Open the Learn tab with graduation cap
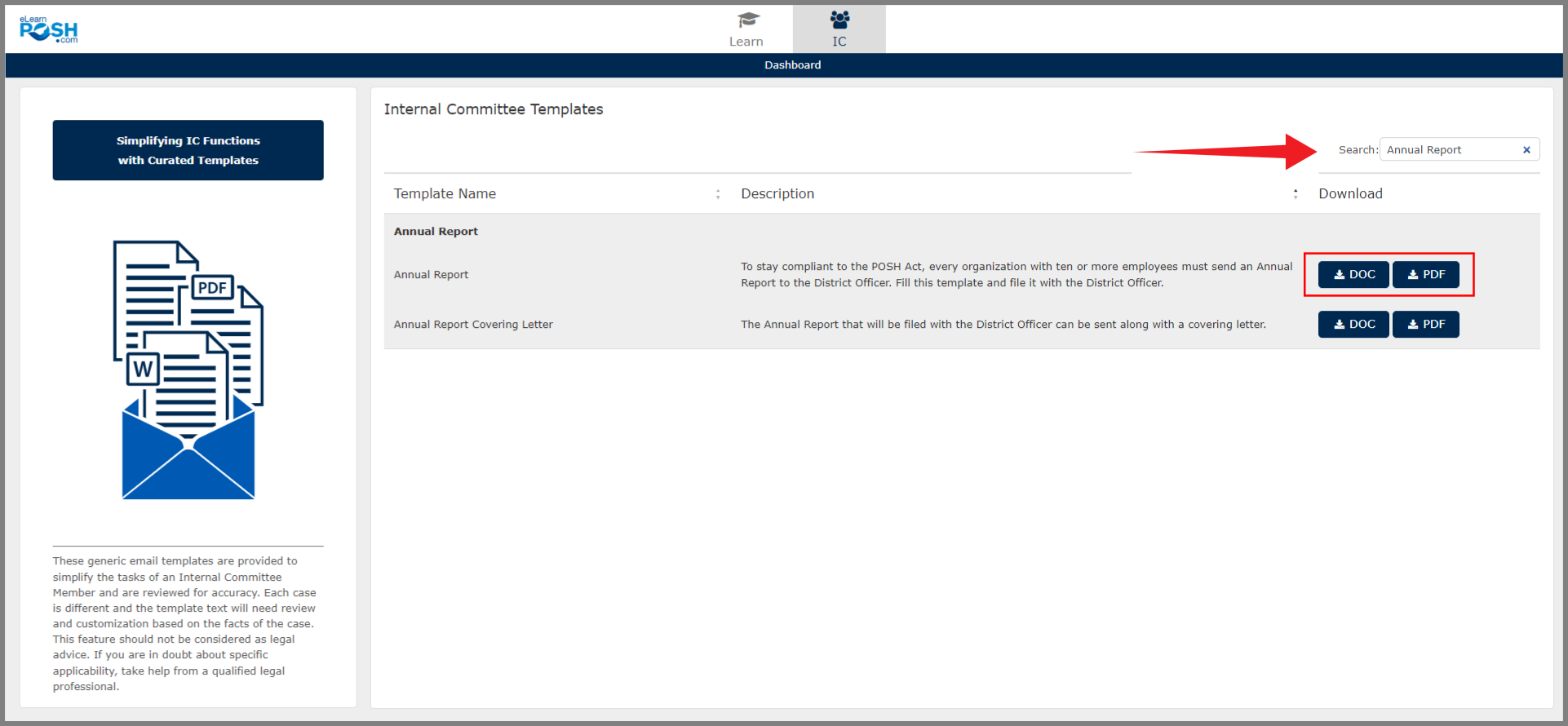 tap(746, 29)
